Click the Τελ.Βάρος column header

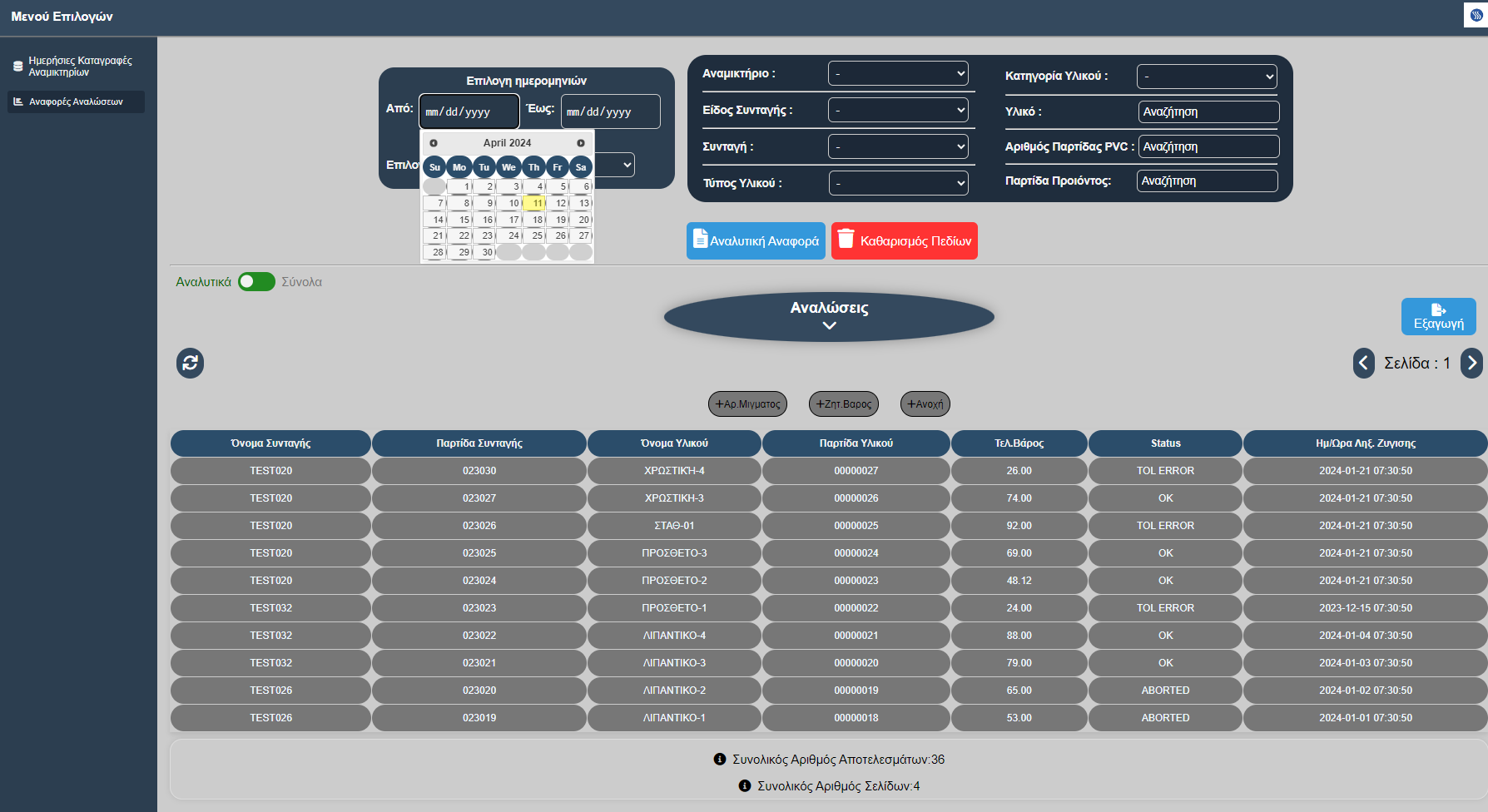[1019, 443]
